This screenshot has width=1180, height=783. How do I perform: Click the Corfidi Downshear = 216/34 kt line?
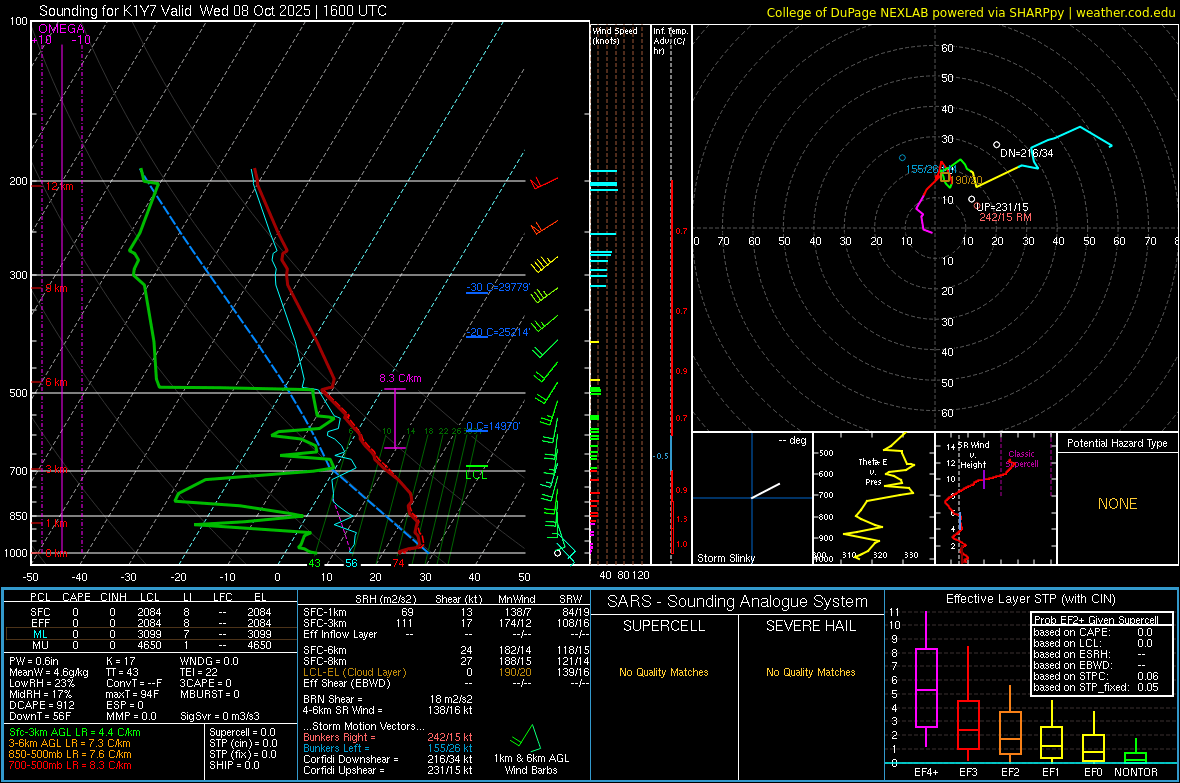tap(388, 759)
